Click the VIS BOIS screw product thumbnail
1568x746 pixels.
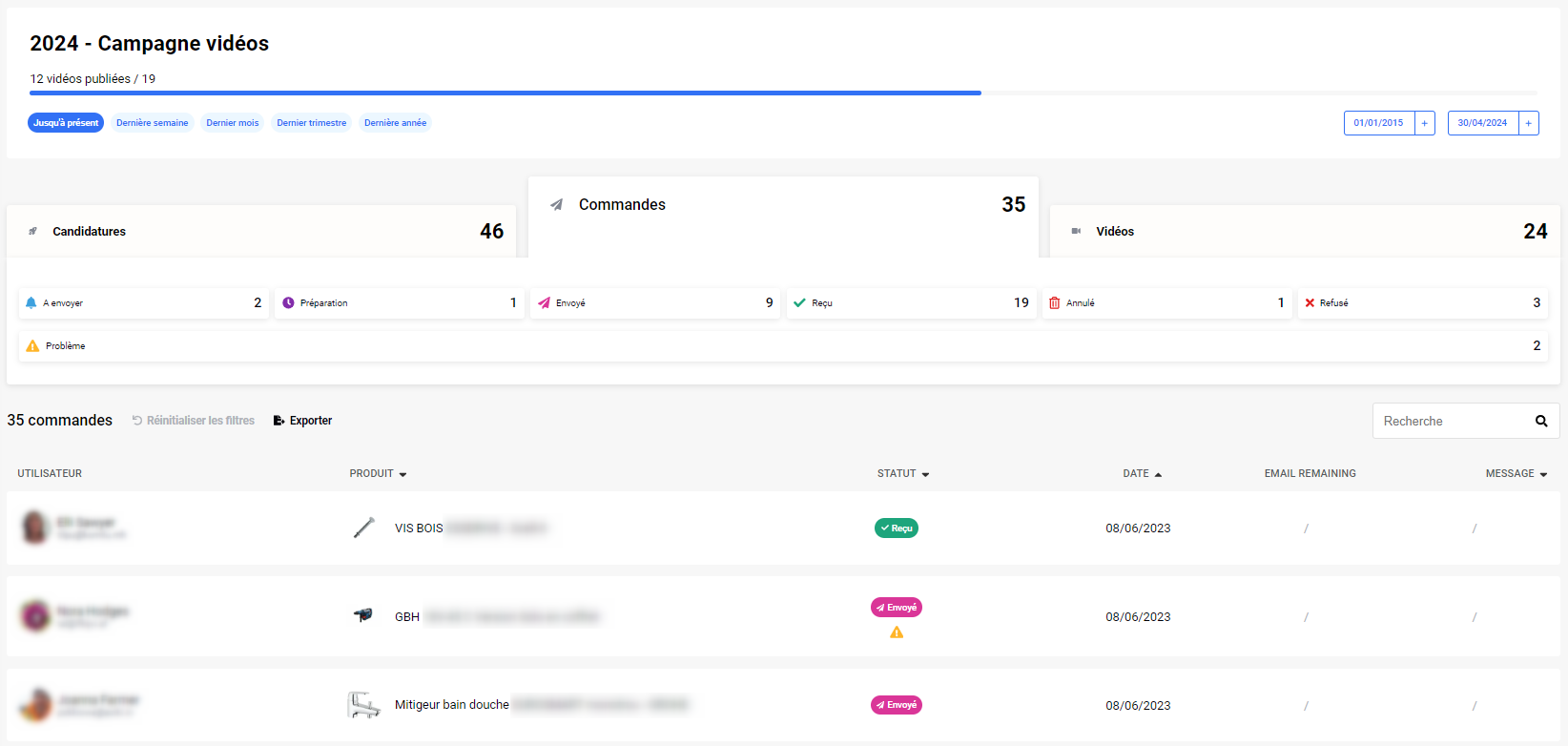tap(363, 528)
